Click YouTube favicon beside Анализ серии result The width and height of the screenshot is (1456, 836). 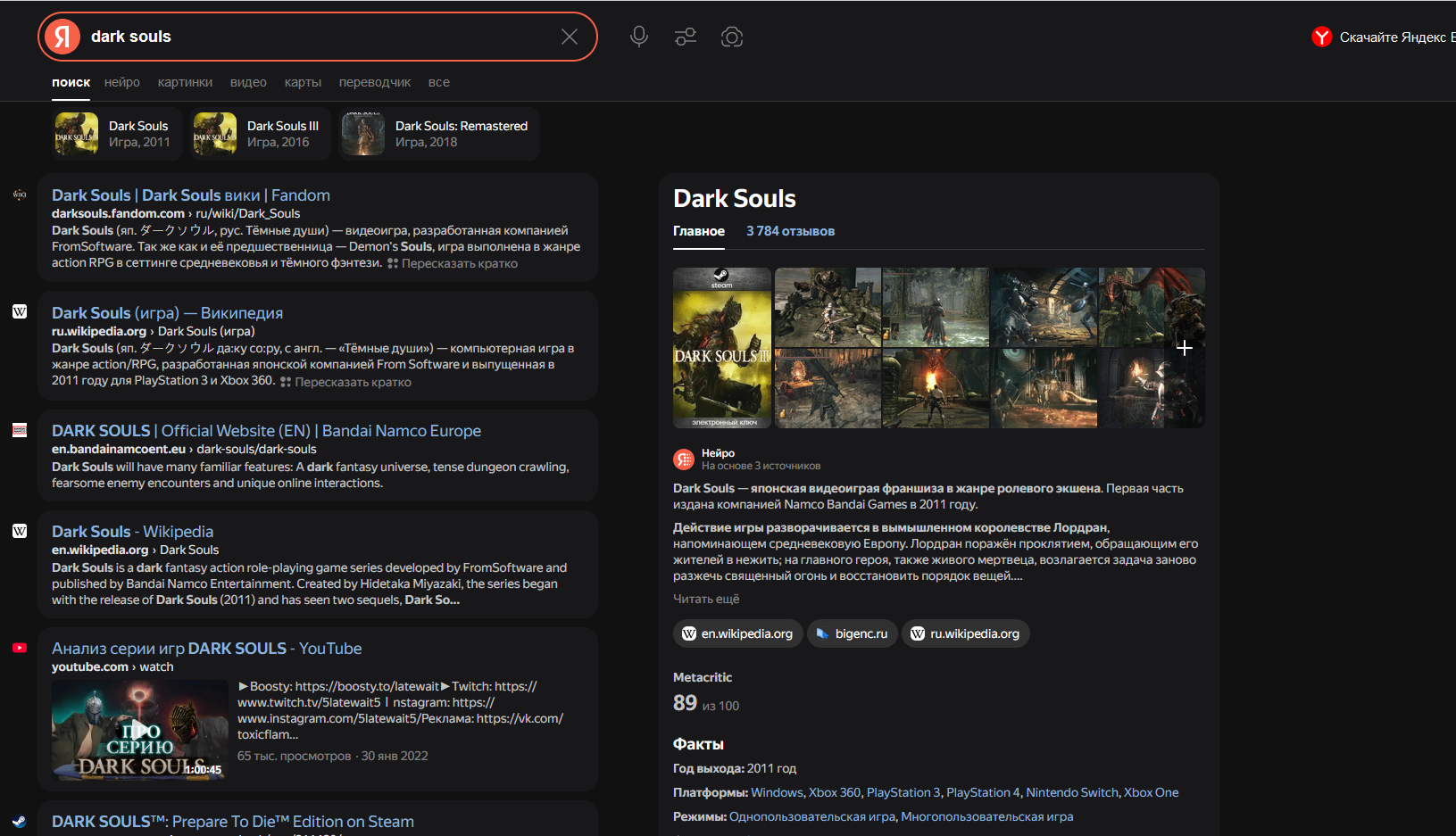[x=20, y=648]
